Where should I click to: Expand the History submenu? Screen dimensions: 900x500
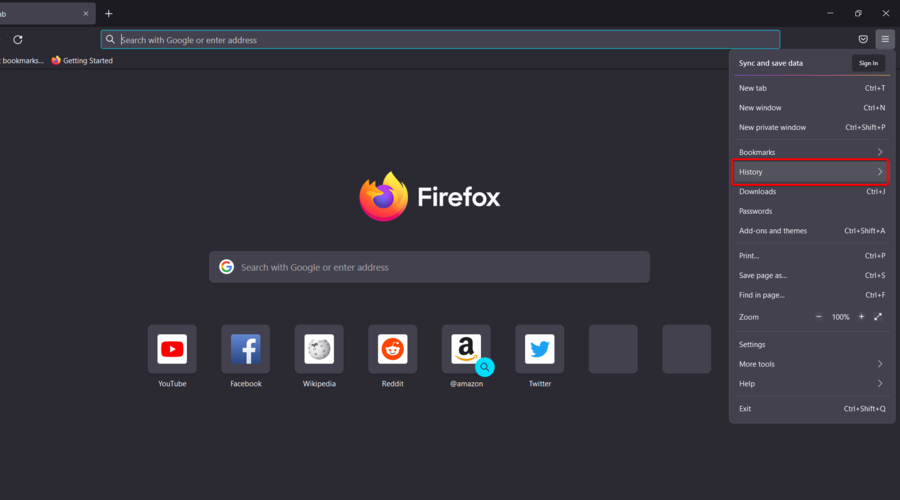click(x=810, y=172)
